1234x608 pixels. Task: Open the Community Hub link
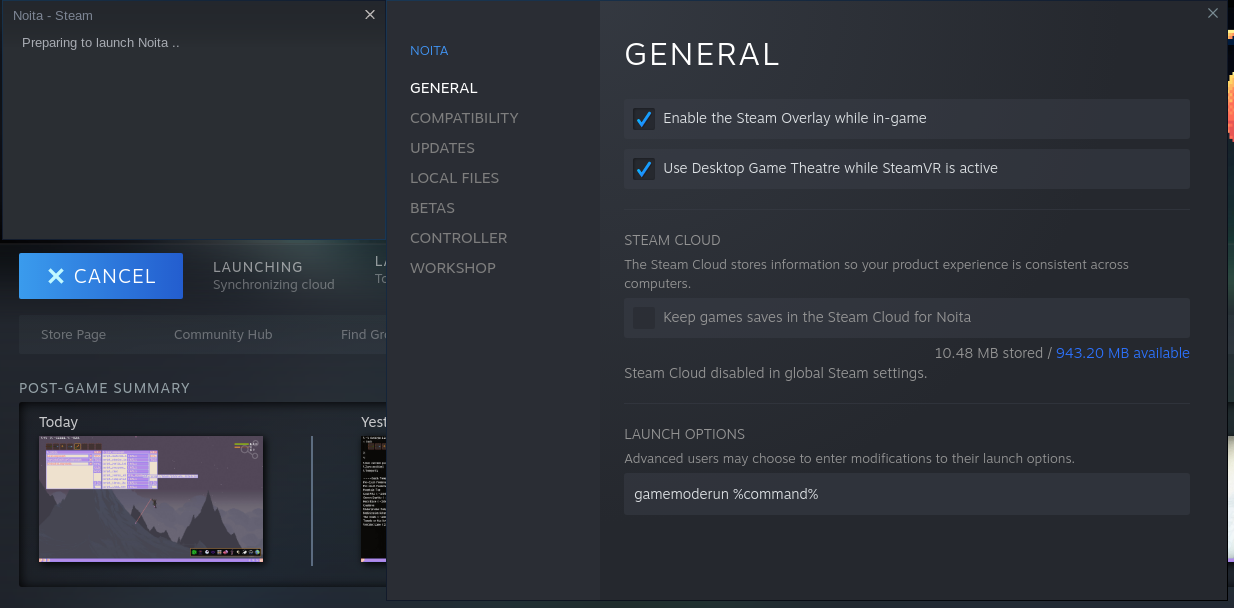pos(223,335)
